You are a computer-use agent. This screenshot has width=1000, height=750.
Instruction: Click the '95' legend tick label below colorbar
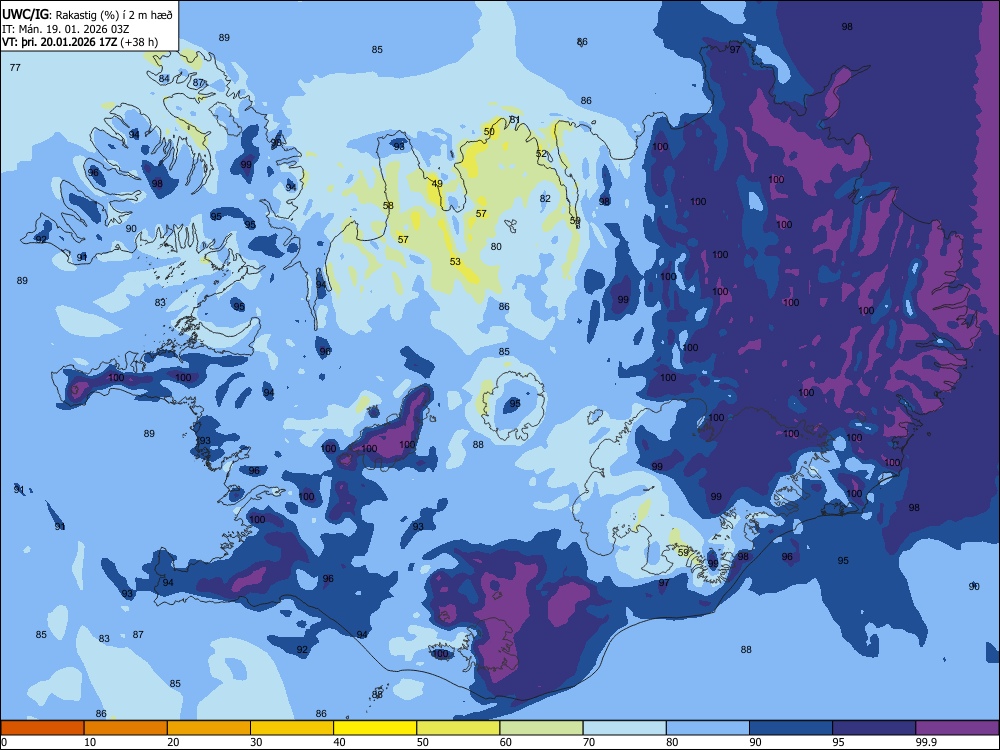pos(839,742)
